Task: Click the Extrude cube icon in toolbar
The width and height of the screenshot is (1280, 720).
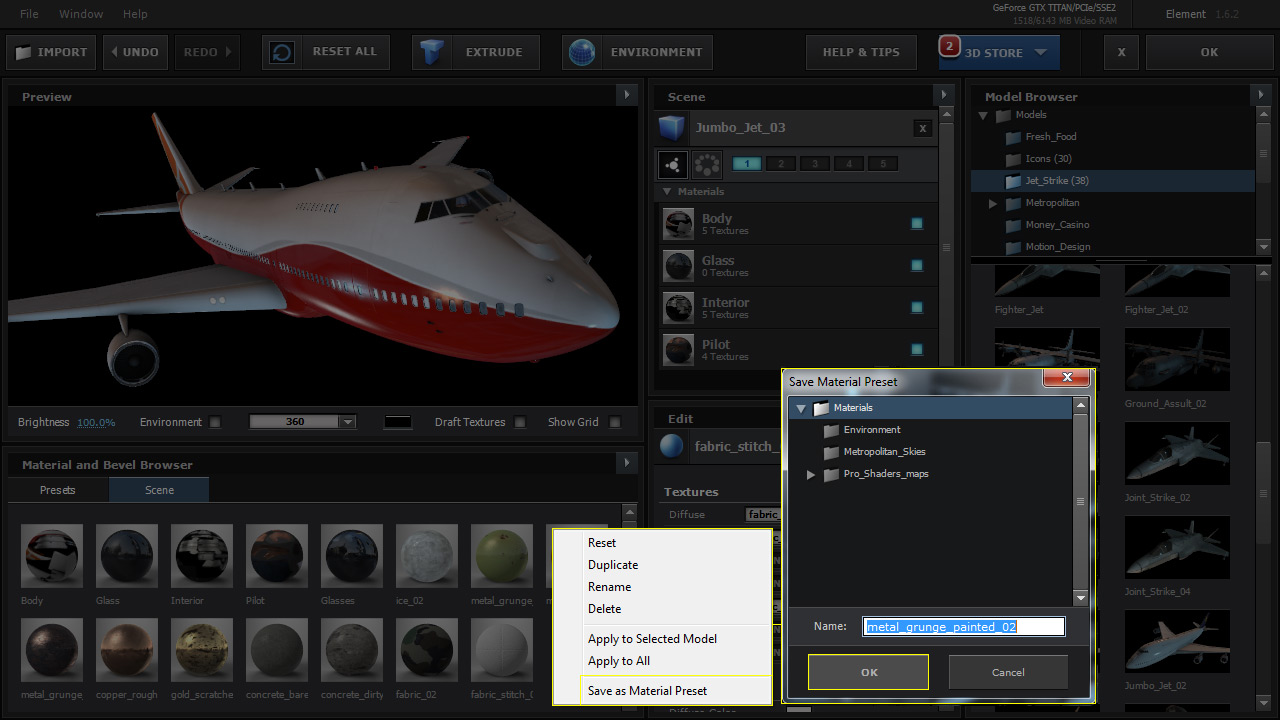Action: [x=432, y=52]
